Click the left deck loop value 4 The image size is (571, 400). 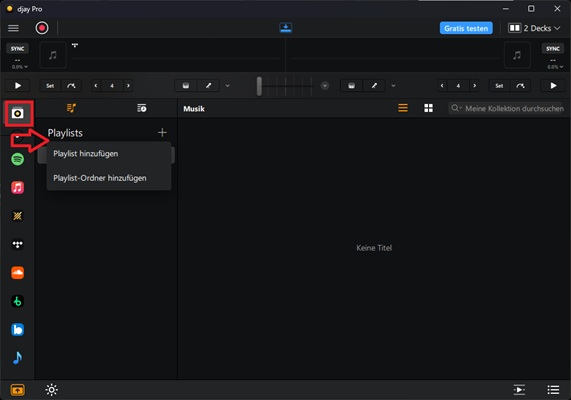112,86
